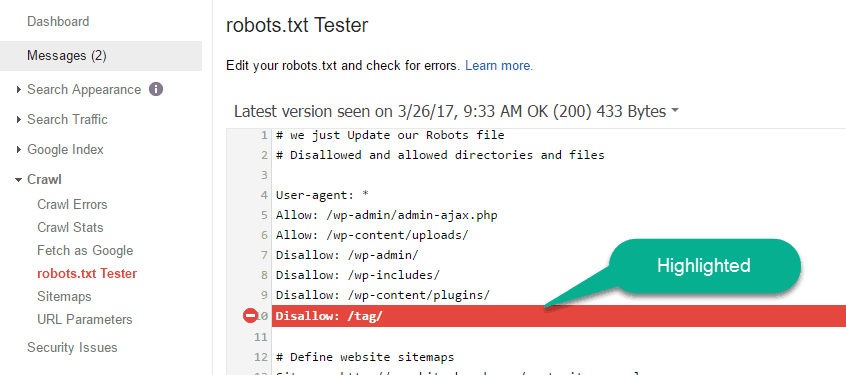
Task: Open the latest version seen dropdown
Action: (456, 112)
